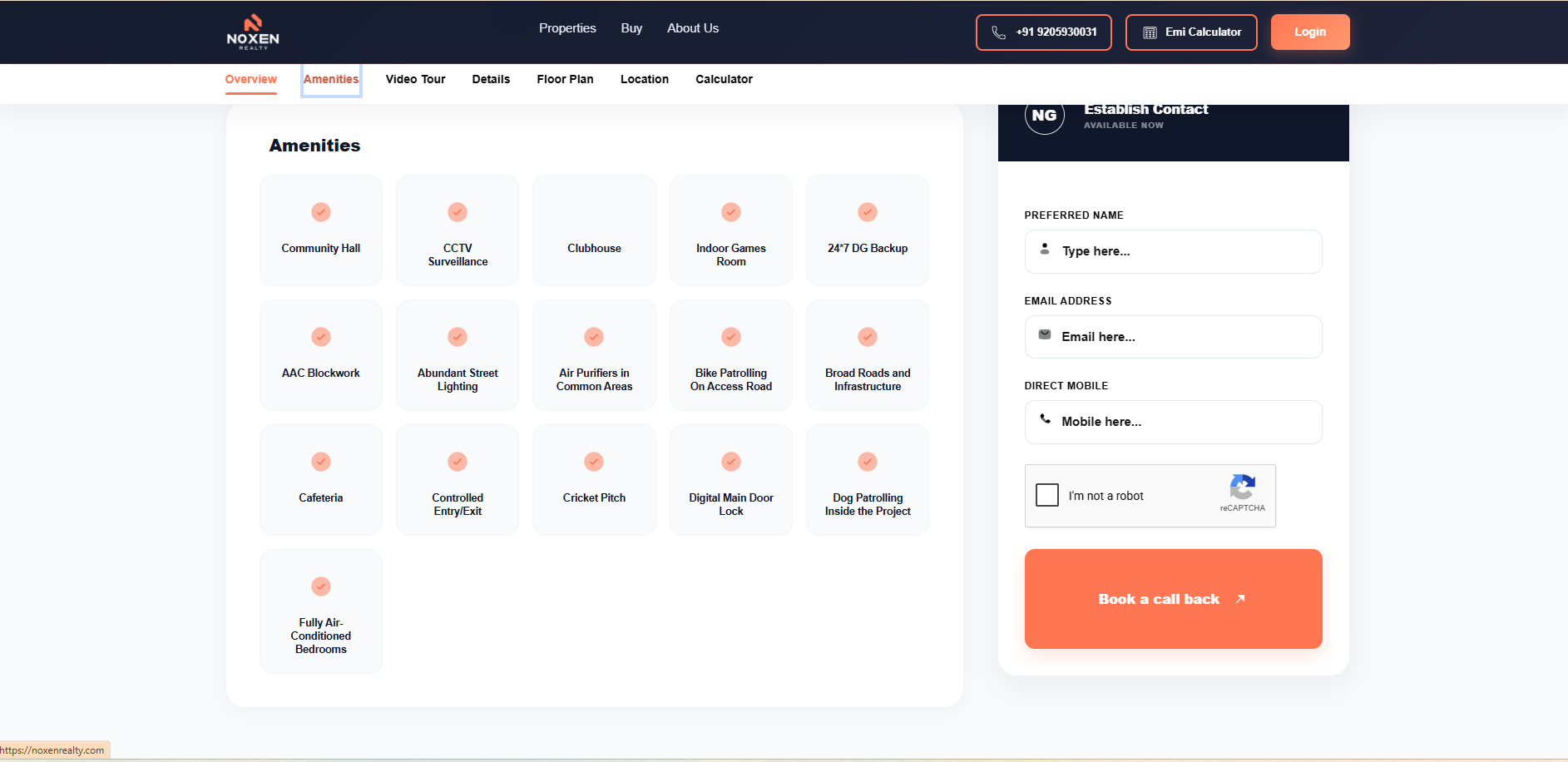Click the reCAPTCHA logo icon
The image size is (1568, 762).
coord(1242,487)
